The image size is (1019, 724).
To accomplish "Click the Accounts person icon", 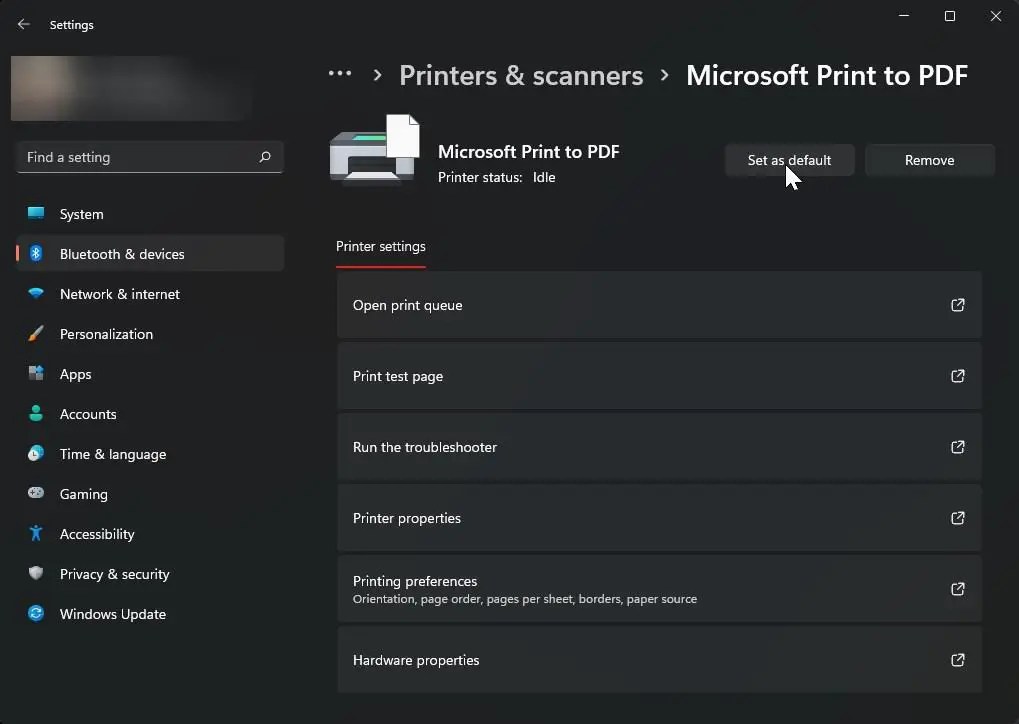I will coord(36,413).
